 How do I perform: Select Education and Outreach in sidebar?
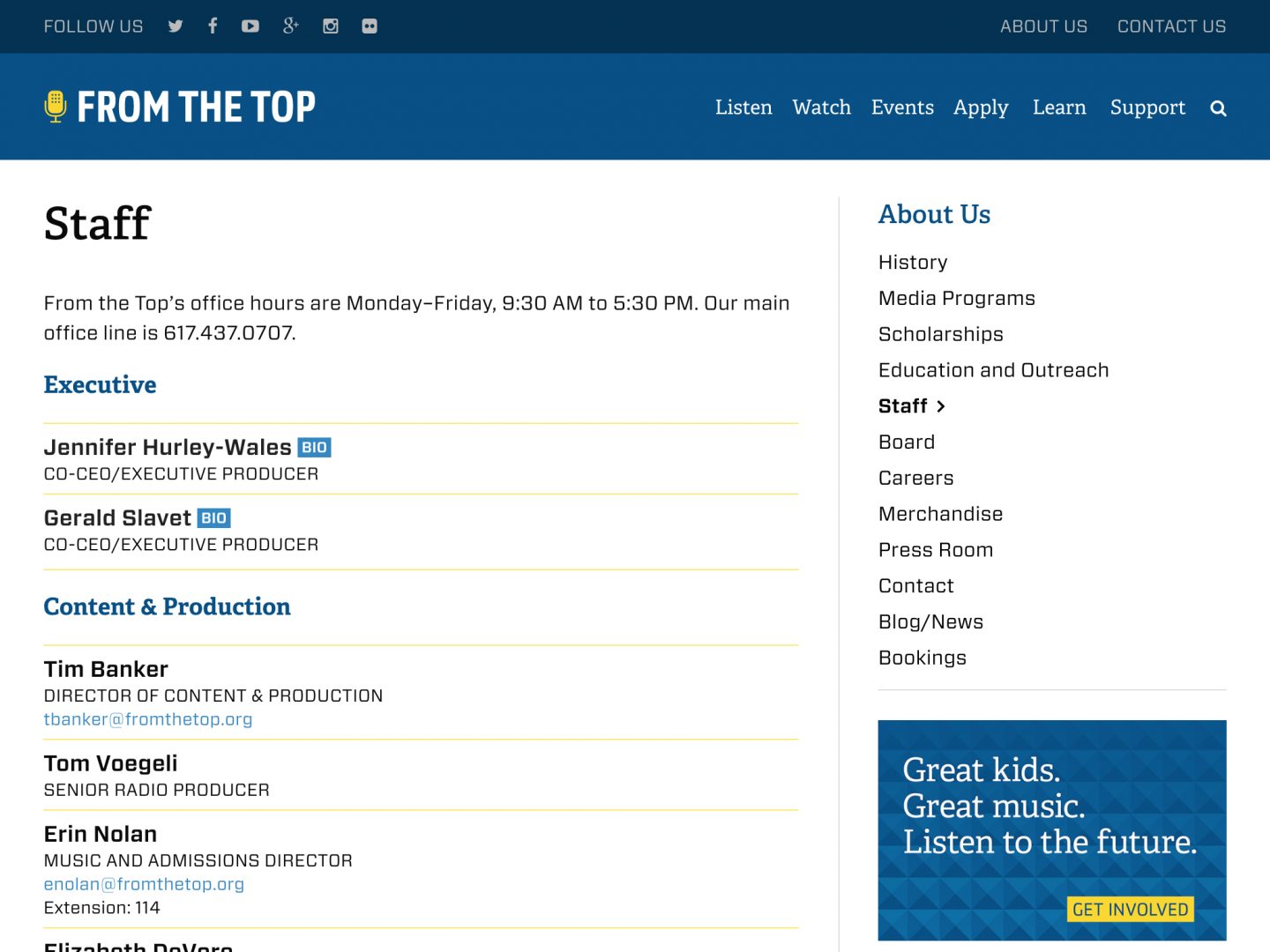pos(994,370)
